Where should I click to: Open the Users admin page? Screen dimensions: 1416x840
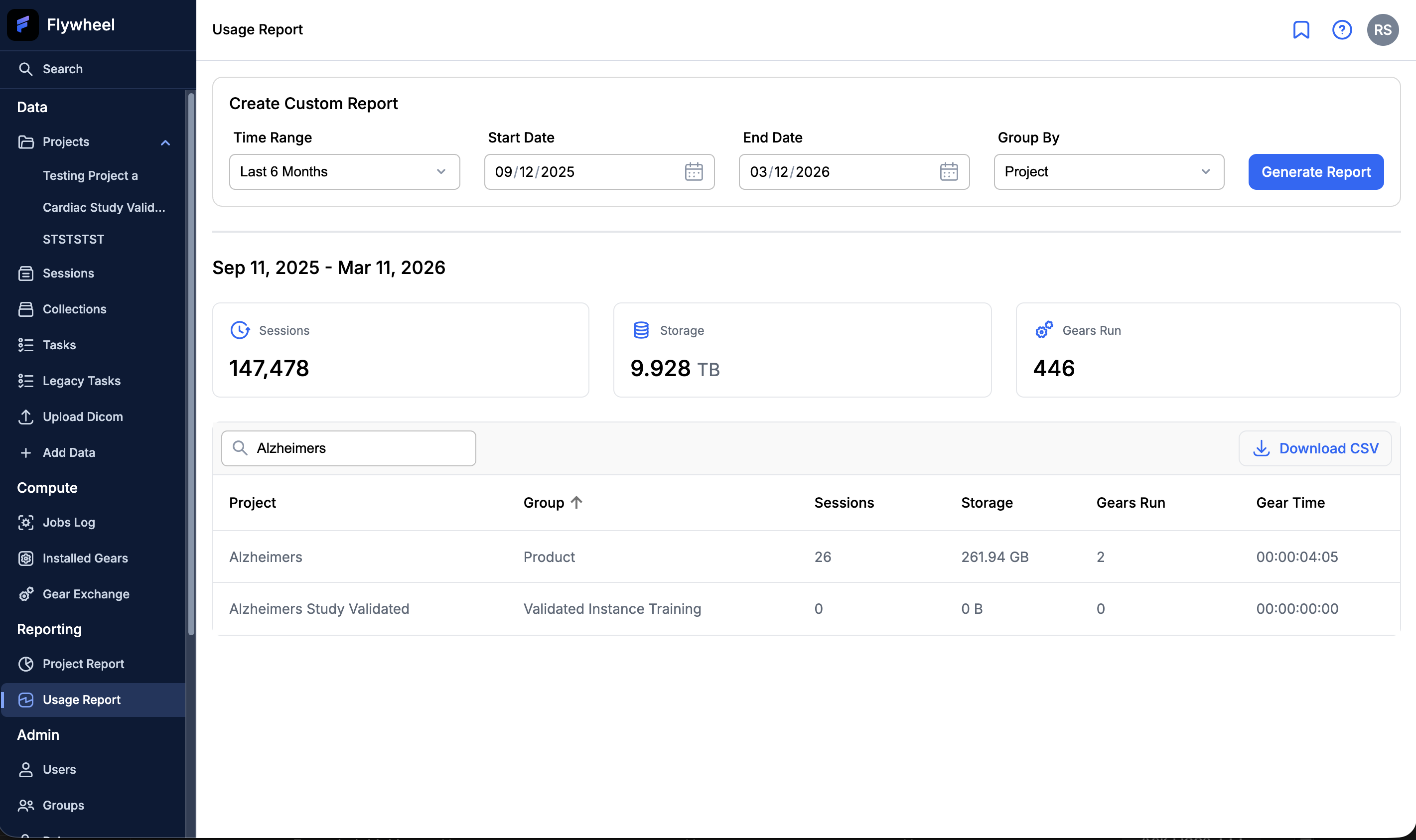tap(59, 769)
